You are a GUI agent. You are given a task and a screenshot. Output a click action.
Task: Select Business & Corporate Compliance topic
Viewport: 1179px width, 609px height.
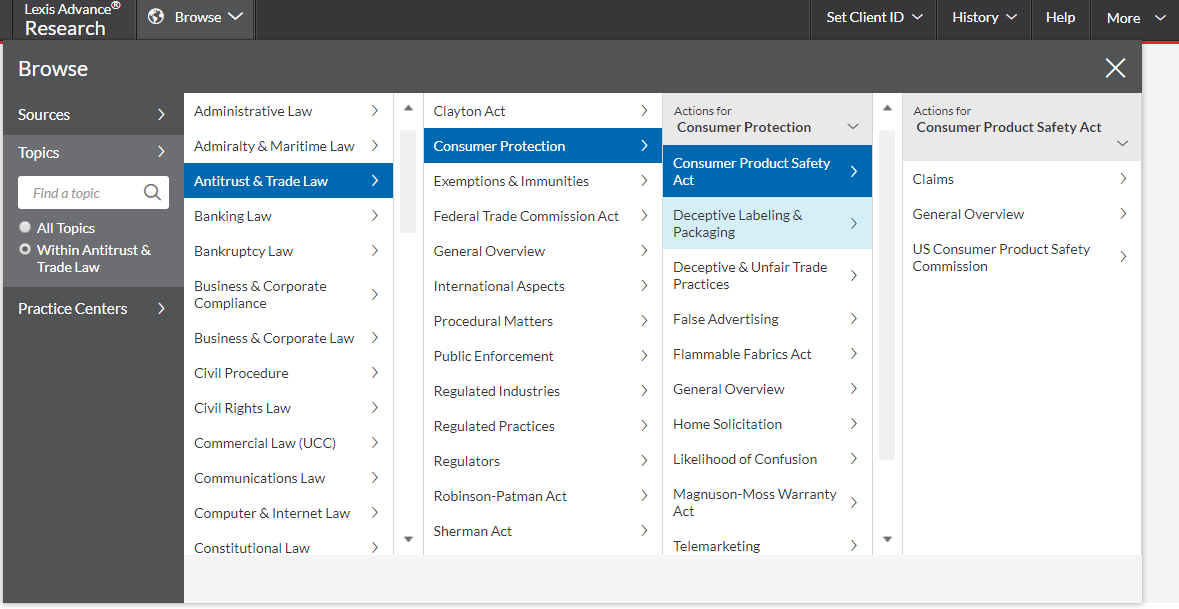click(288, 295)
